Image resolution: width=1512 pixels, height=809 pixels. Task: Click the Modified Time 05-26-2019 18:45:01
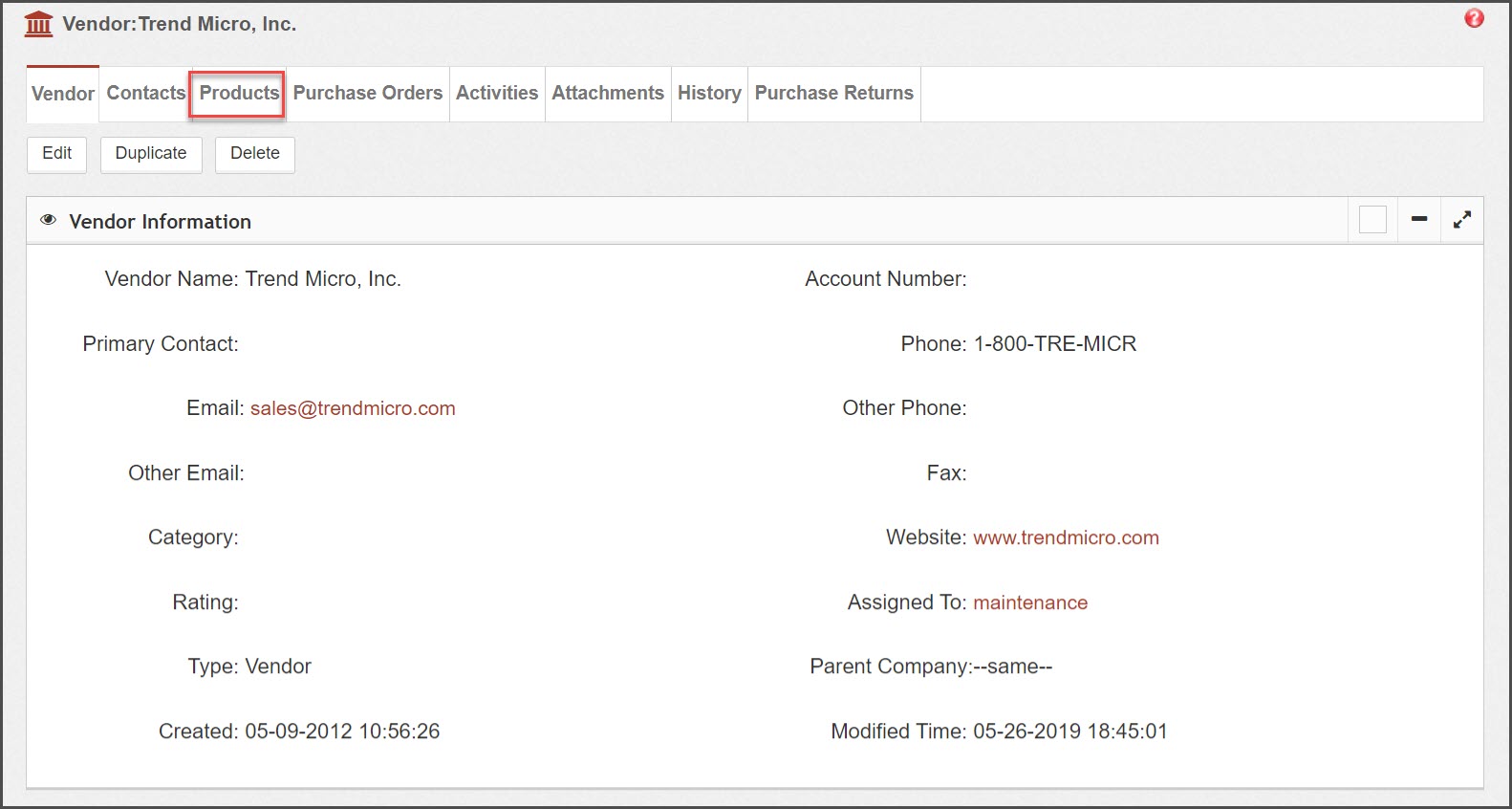(x=1070, y=732)
